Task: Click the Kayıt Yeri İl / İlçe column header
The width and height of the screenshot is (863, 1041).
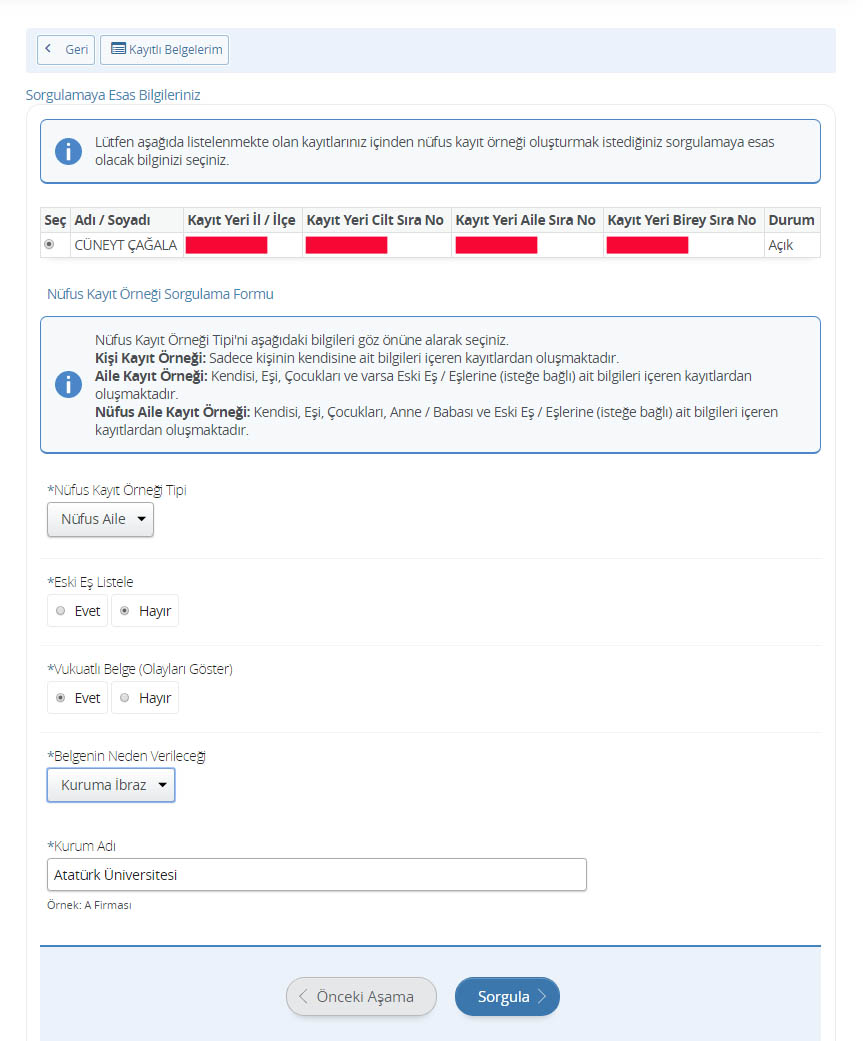Action: [241, 220]
